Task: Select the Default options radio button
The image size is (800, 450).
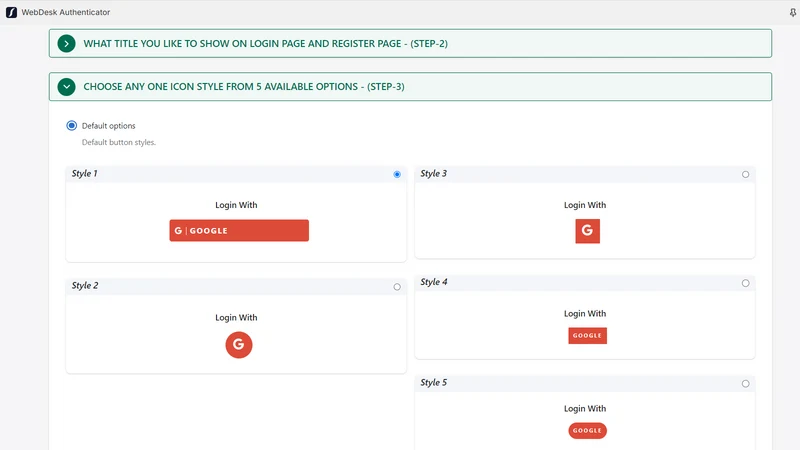Action: [x=71, y=126]
